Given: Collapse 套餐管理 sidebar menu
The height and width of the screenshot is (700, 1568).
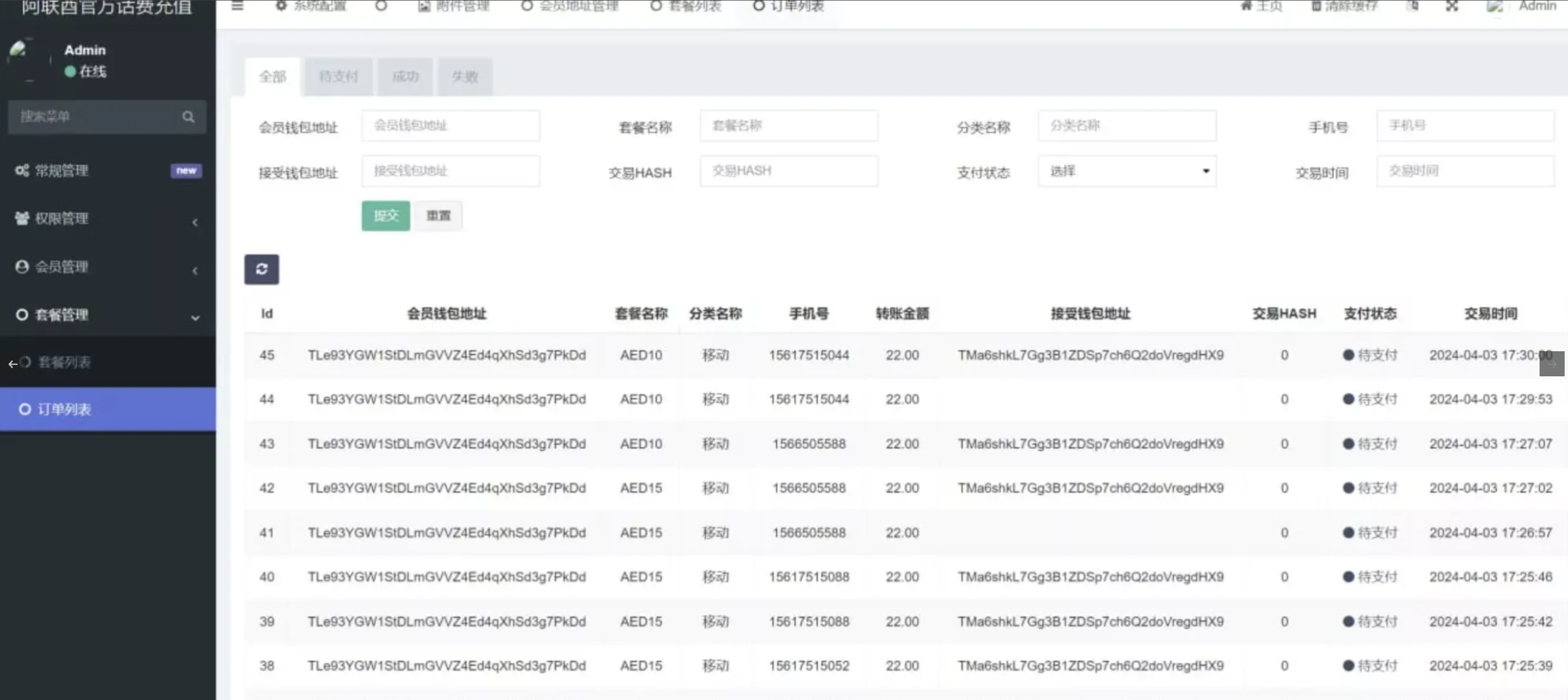Looking at the screenshot, I should 62,315.
